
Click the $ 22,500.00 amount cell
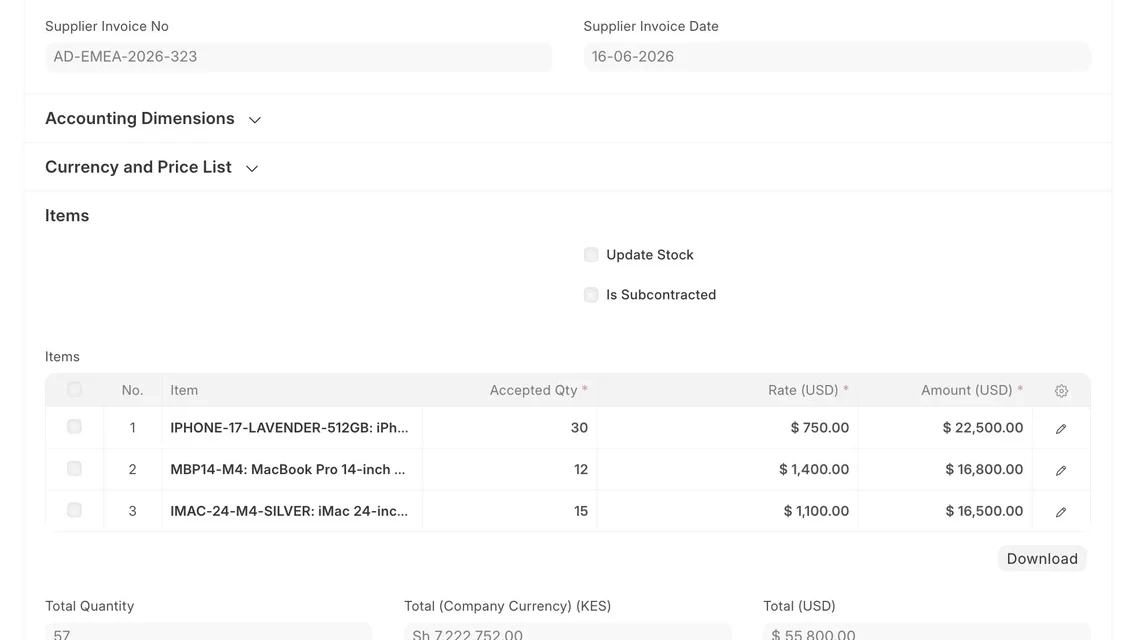pos(945,428)
